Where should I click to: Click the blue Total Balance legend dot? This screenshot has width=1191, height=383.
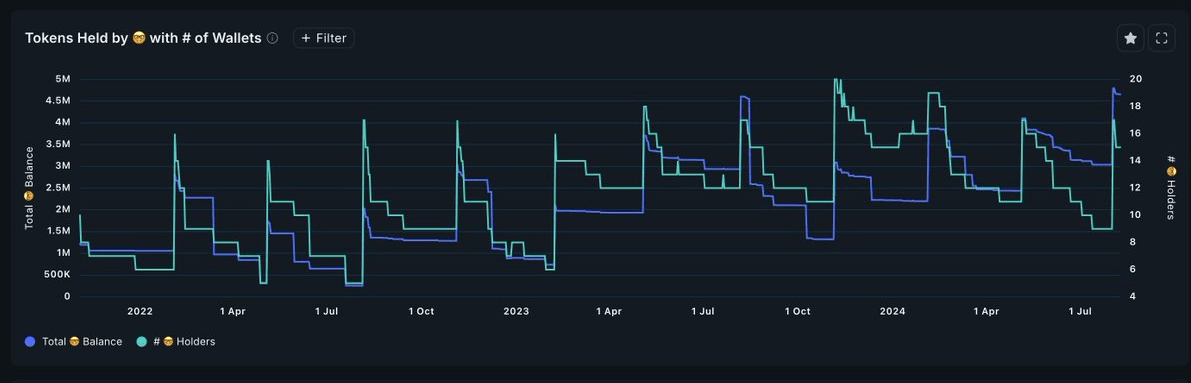pyautogui.click(x=30, y=342)
